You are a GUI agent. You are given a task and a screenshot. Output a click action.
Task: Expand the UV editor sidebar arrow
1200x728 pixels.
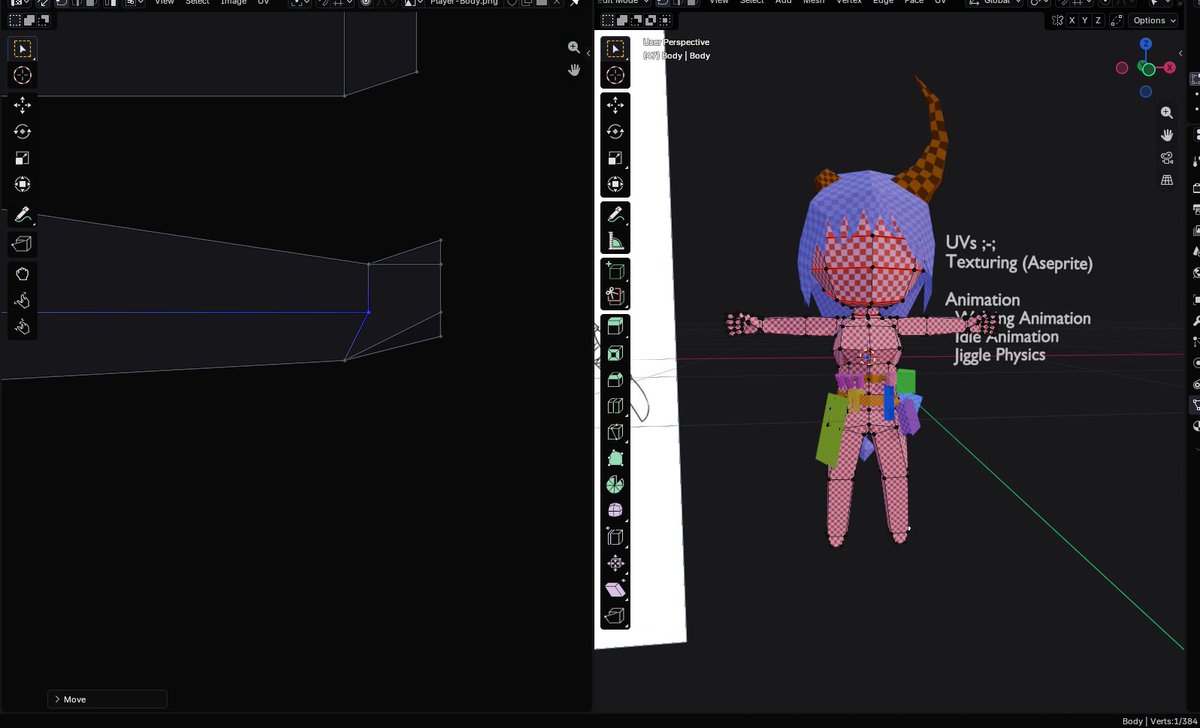588,53
